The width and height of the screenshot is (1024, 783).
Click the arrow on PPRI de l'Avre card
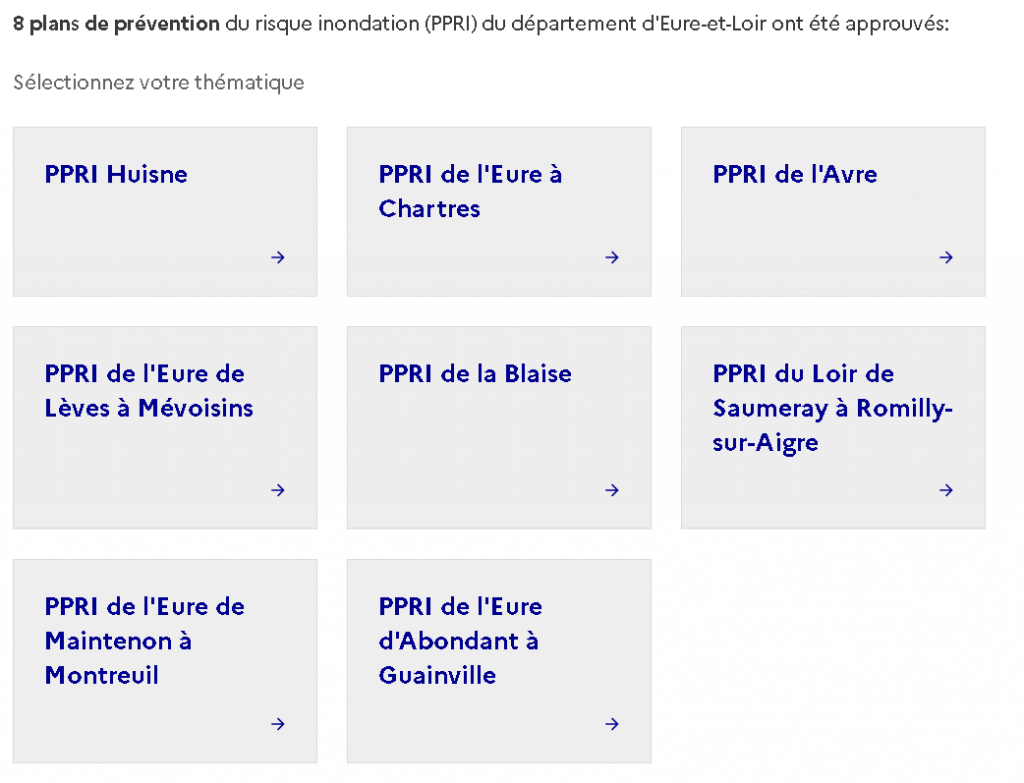(946, 257)
